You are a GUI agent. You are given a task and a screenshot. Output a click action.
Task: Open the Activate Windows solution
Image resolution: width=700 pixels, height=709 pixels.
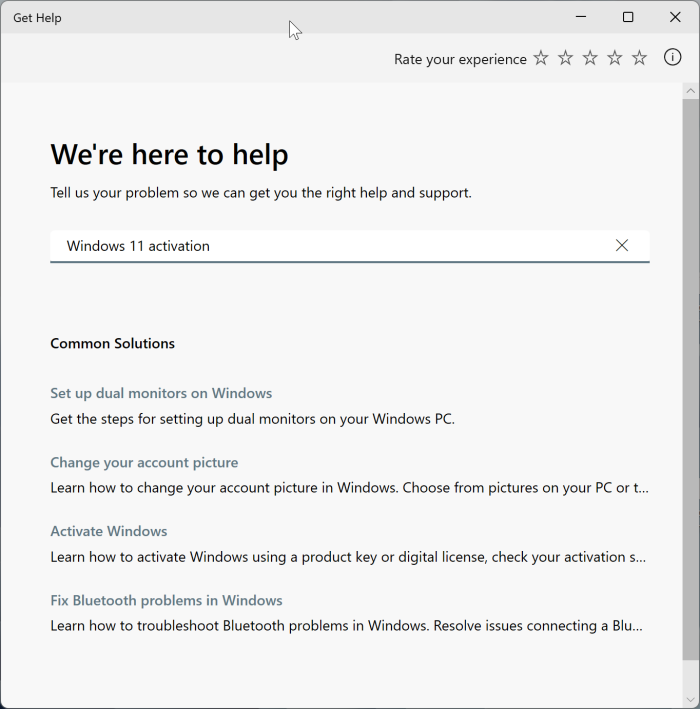point(109,531)
